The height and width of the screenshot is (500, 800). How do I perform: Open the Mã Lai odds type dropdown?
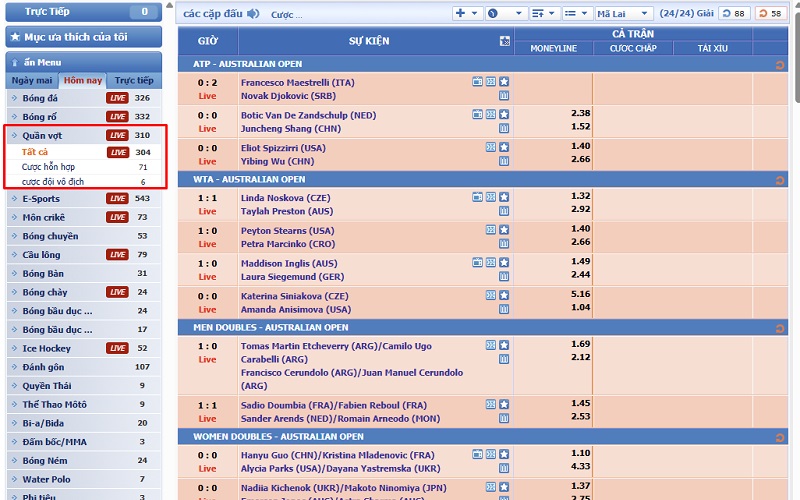click(x=624, y=14)
